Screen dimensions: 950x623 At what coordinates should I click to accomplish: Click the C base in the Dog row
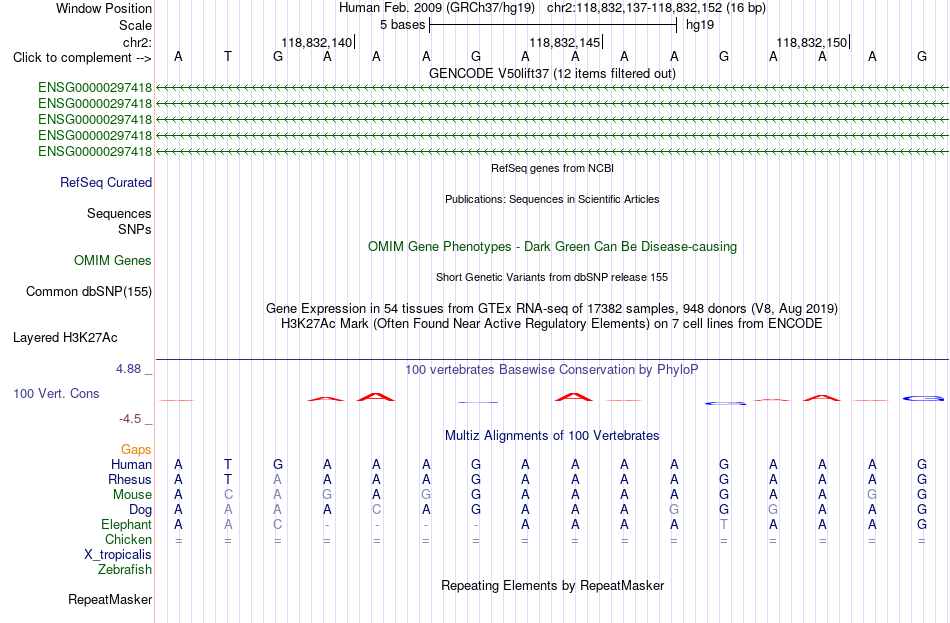376,510
